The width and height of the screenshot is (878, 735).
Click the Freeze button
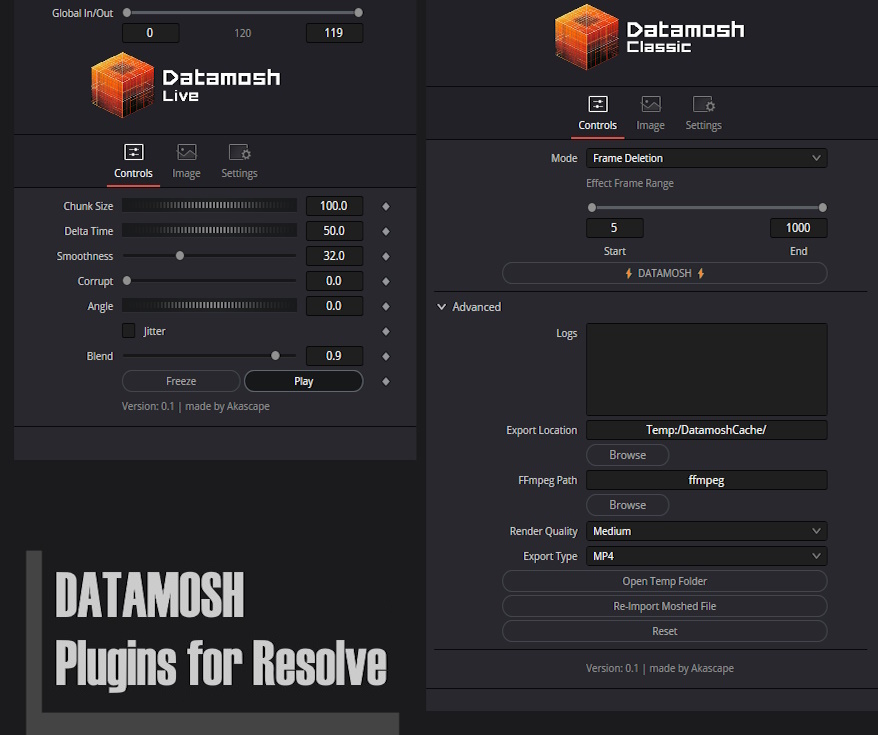click(x=181, y=381)
